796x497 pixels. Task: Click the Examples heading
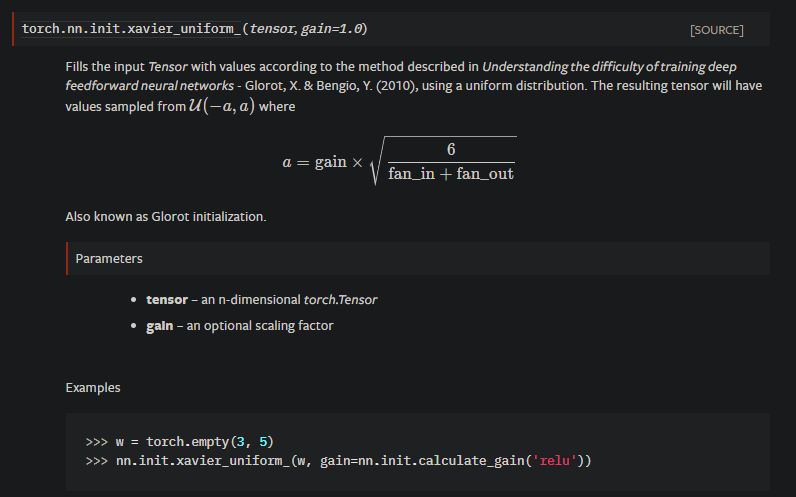point(93,386)
